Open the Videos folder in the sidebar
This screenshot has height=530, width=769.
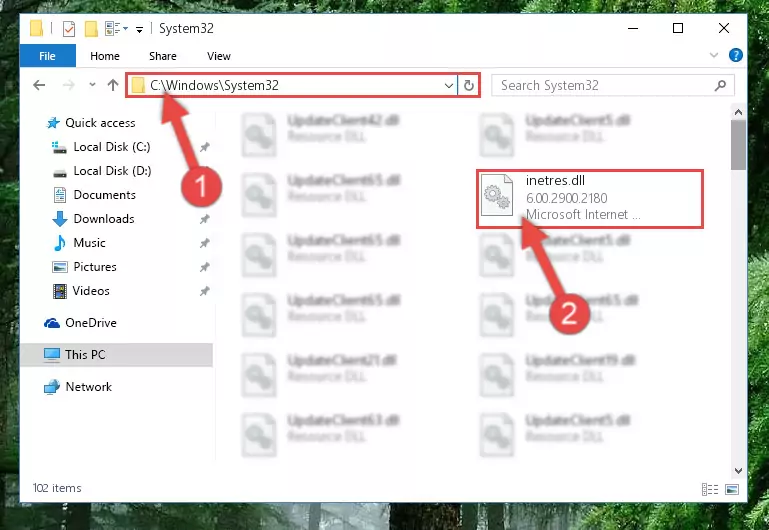point(91,291)
